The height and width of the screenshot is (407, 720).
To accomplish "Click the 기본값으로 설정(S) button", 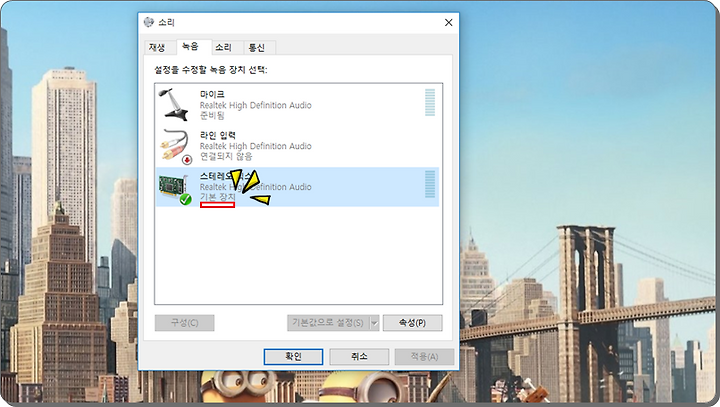I will 328,322.
